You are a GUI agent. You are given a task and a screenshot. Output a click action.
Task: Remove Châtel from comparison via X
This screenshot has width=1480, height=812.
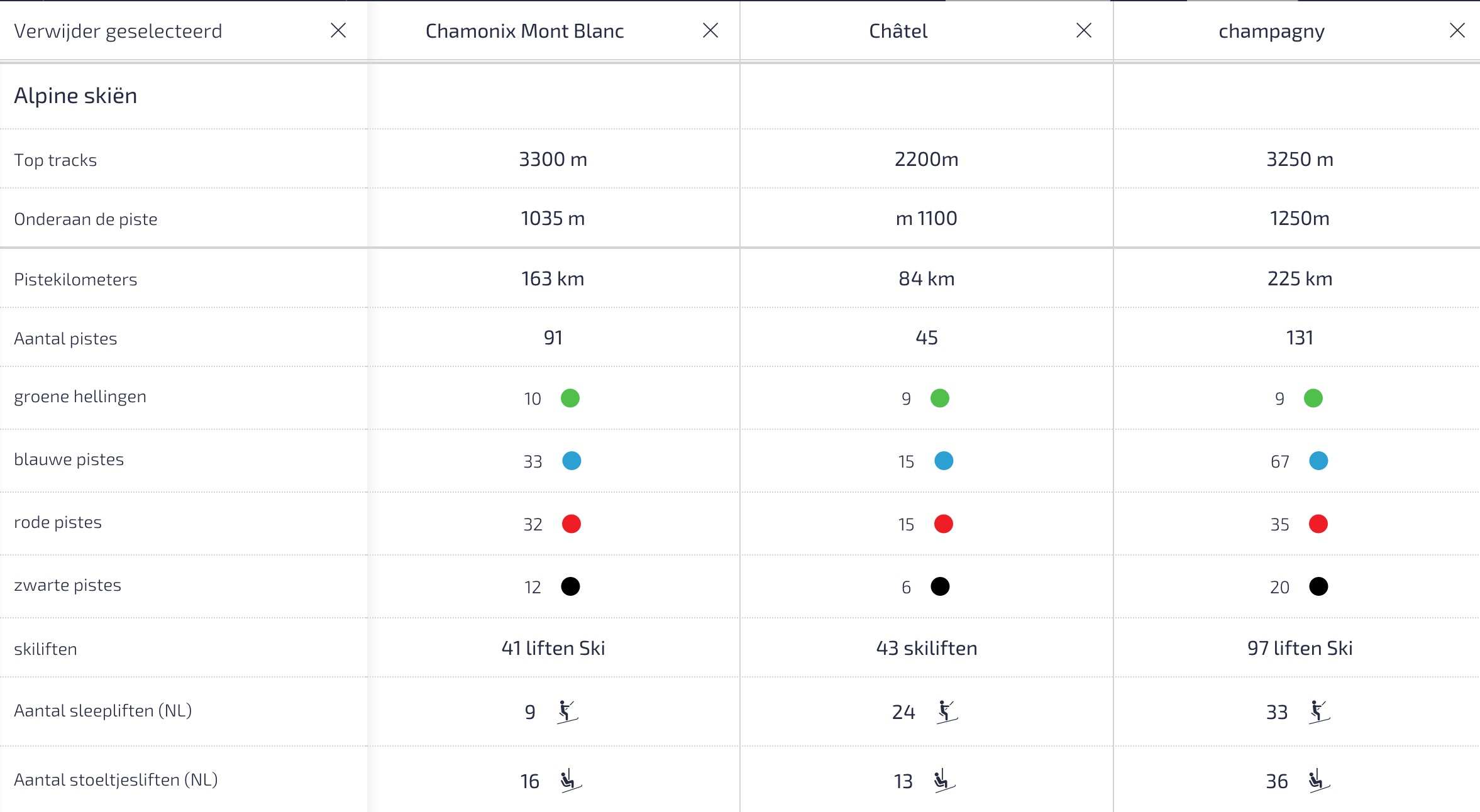click(x=1084, y=30)
